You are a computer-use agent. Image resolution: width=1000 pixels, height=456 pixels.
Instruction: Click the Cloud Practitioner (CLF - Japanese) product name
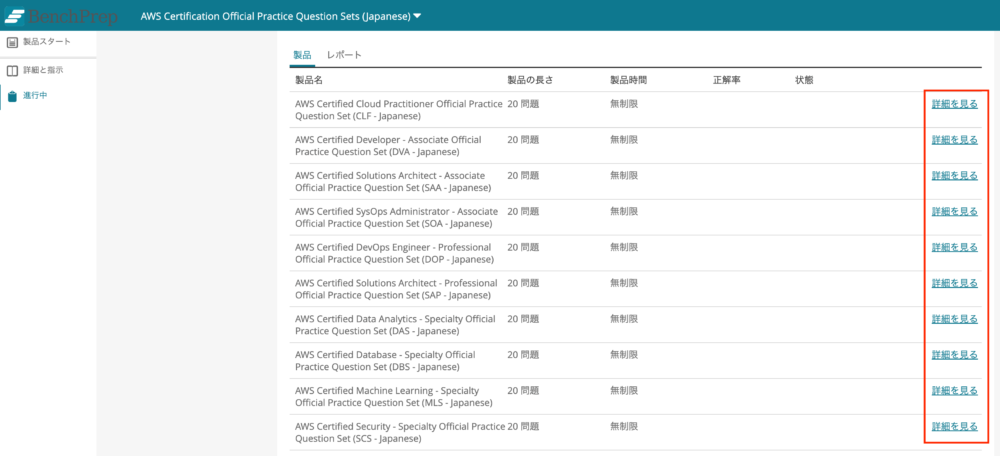click(399, 110)
